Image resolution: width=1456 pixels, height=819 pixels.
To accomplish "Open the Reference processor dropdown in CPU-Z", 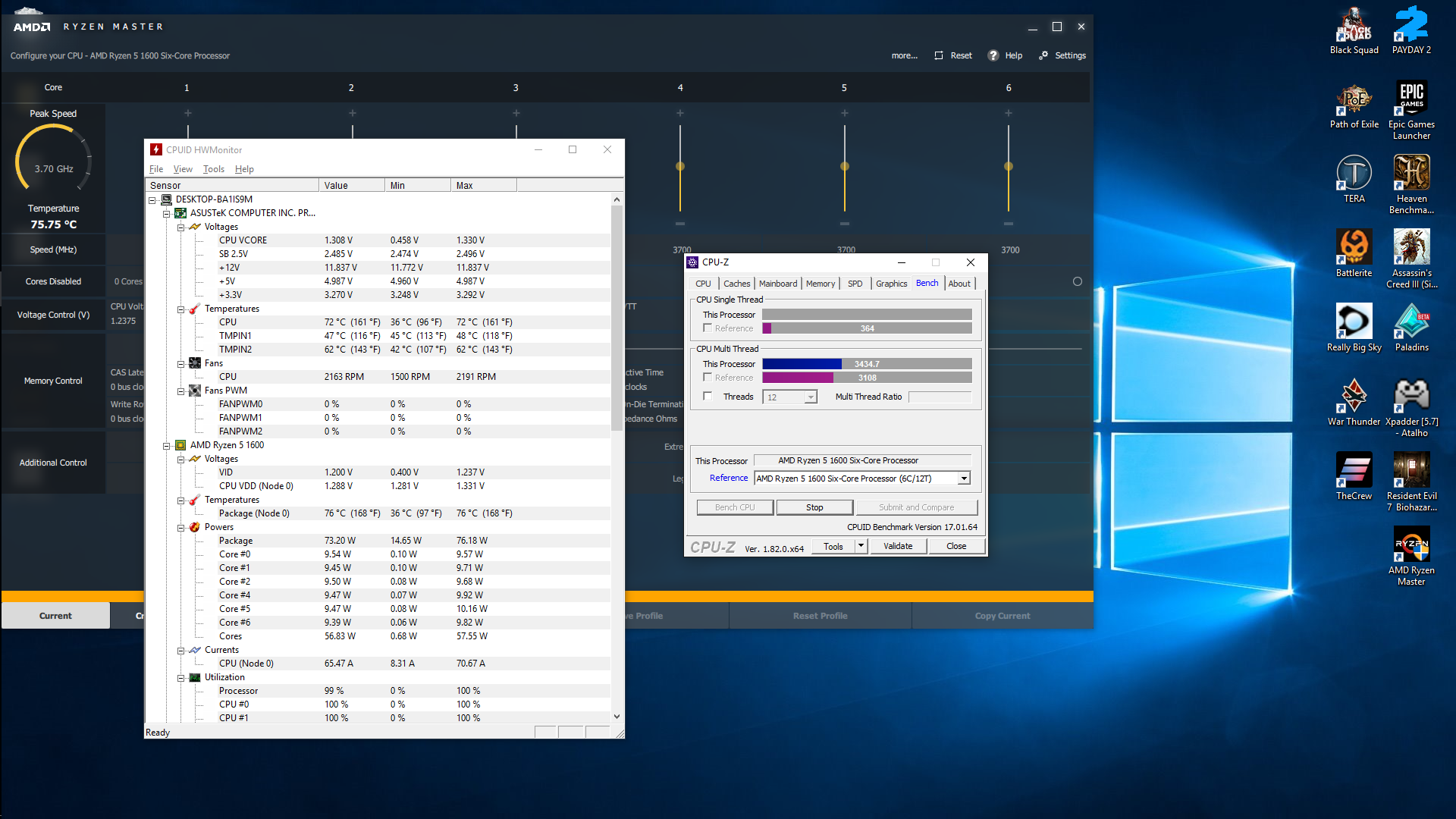I will (x=964, y=479).
